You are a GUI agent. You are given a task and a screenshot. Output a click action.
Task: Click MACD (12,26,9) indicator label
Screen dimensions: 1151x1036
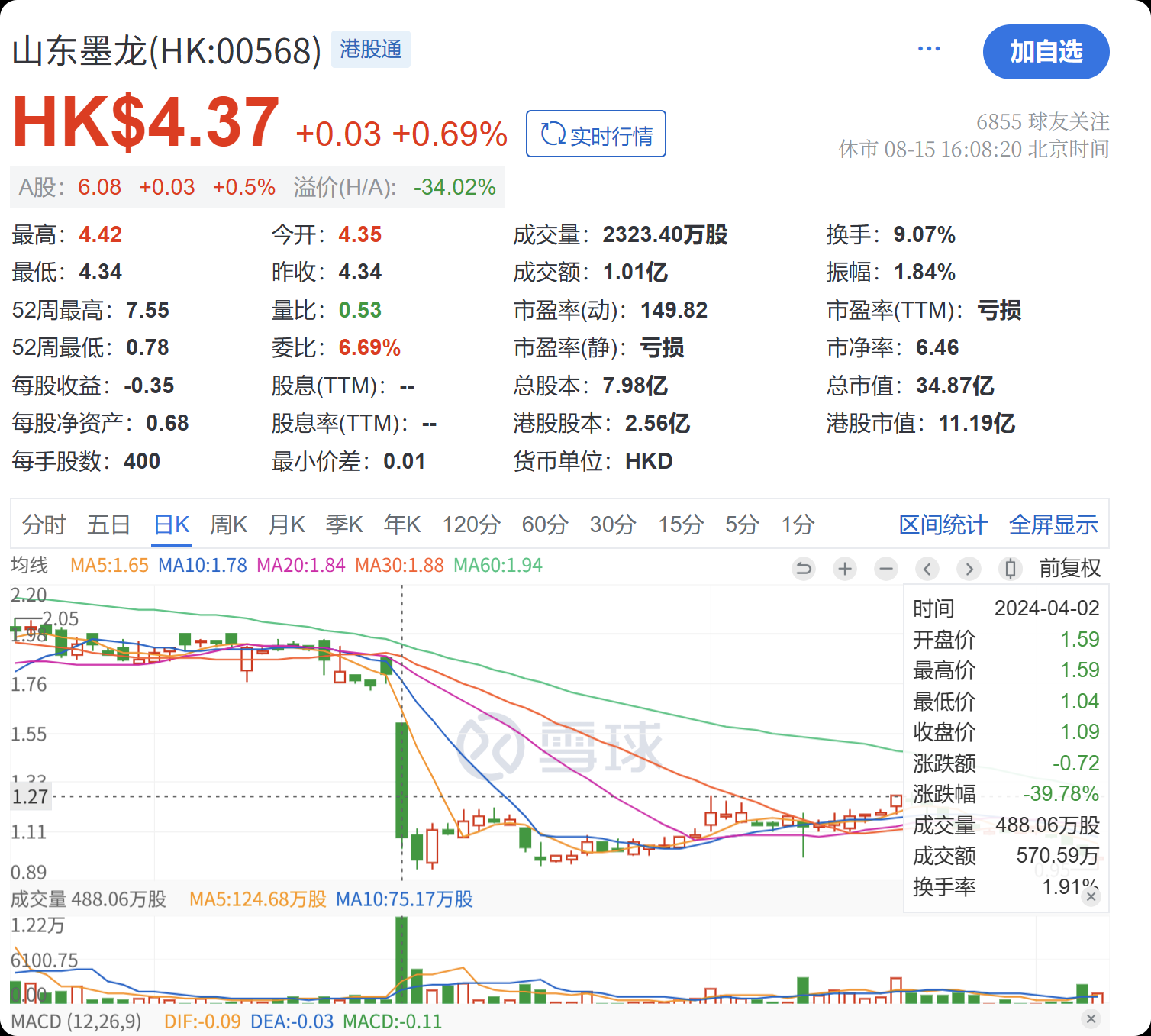(x=76, y=1021)
